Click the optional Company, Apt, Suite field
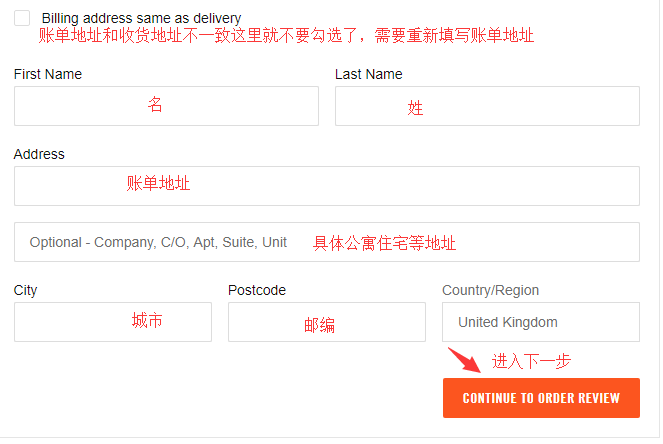This screenshot has height=444, width=663. 160,242
